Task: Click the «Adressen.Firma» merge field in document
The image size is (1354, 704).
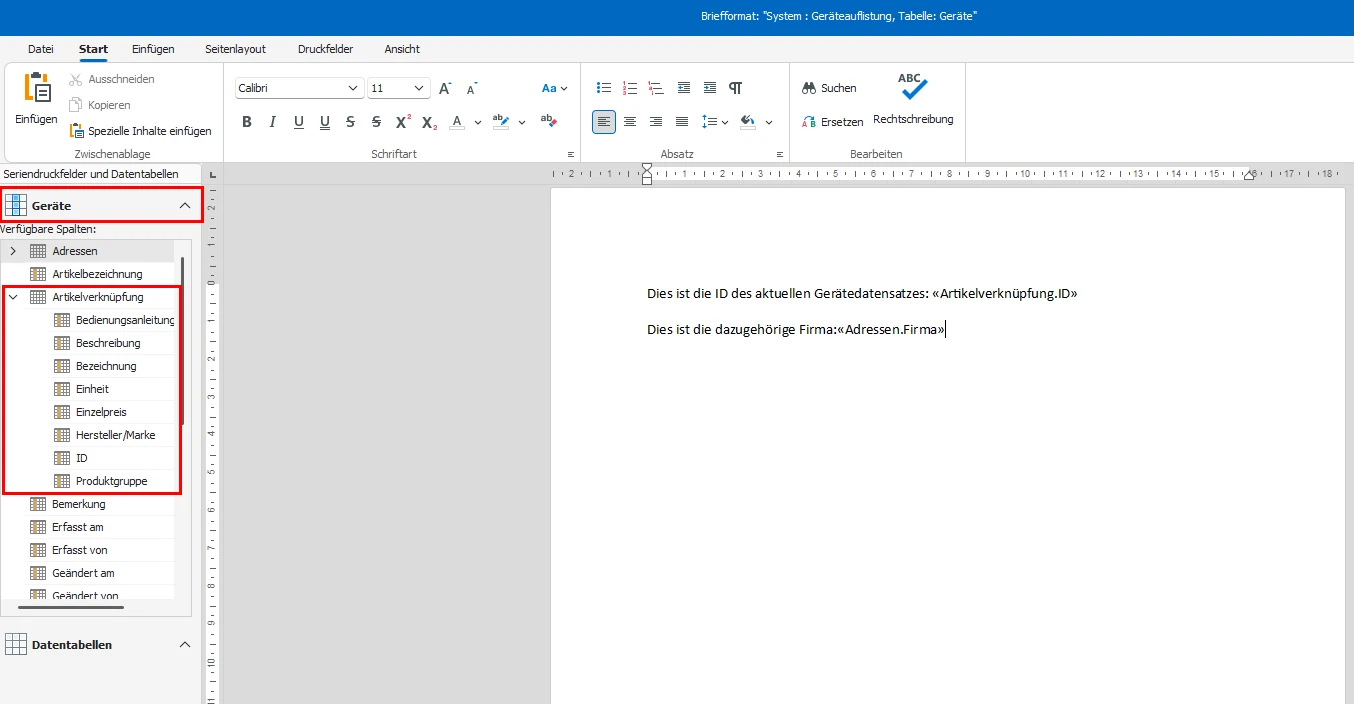Action: pyautogui.click(x=891, y=329)
